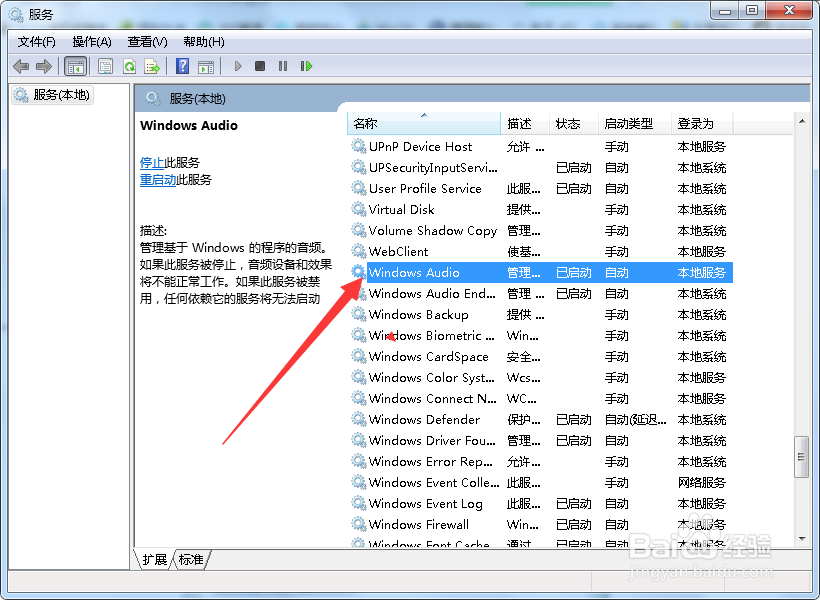
Task: Maximize the 服务 window
Action: click(752, 10)
